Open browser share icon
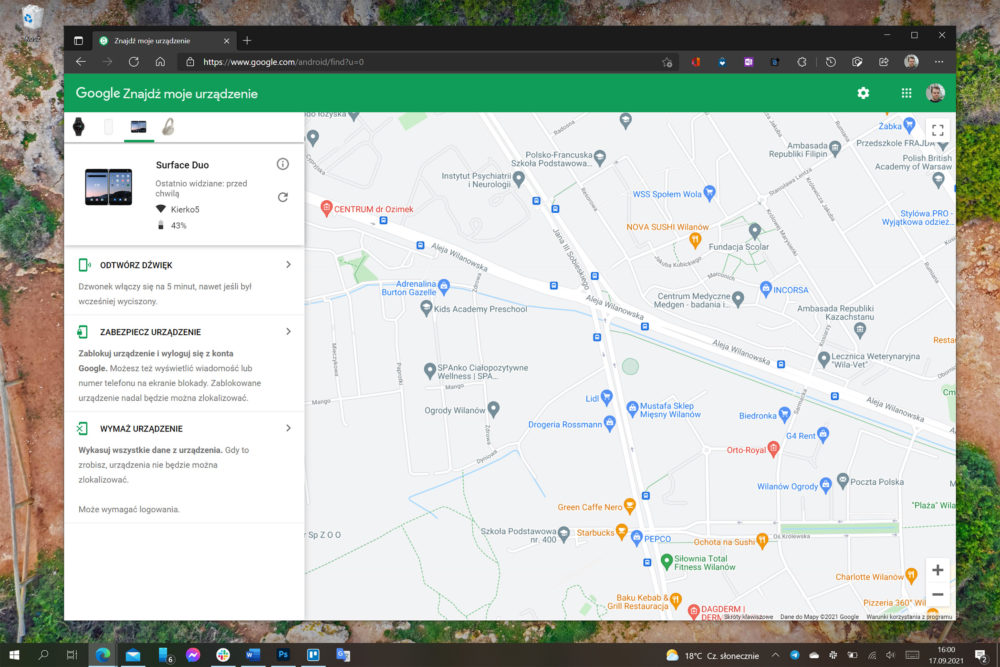 tap(883, 62)
